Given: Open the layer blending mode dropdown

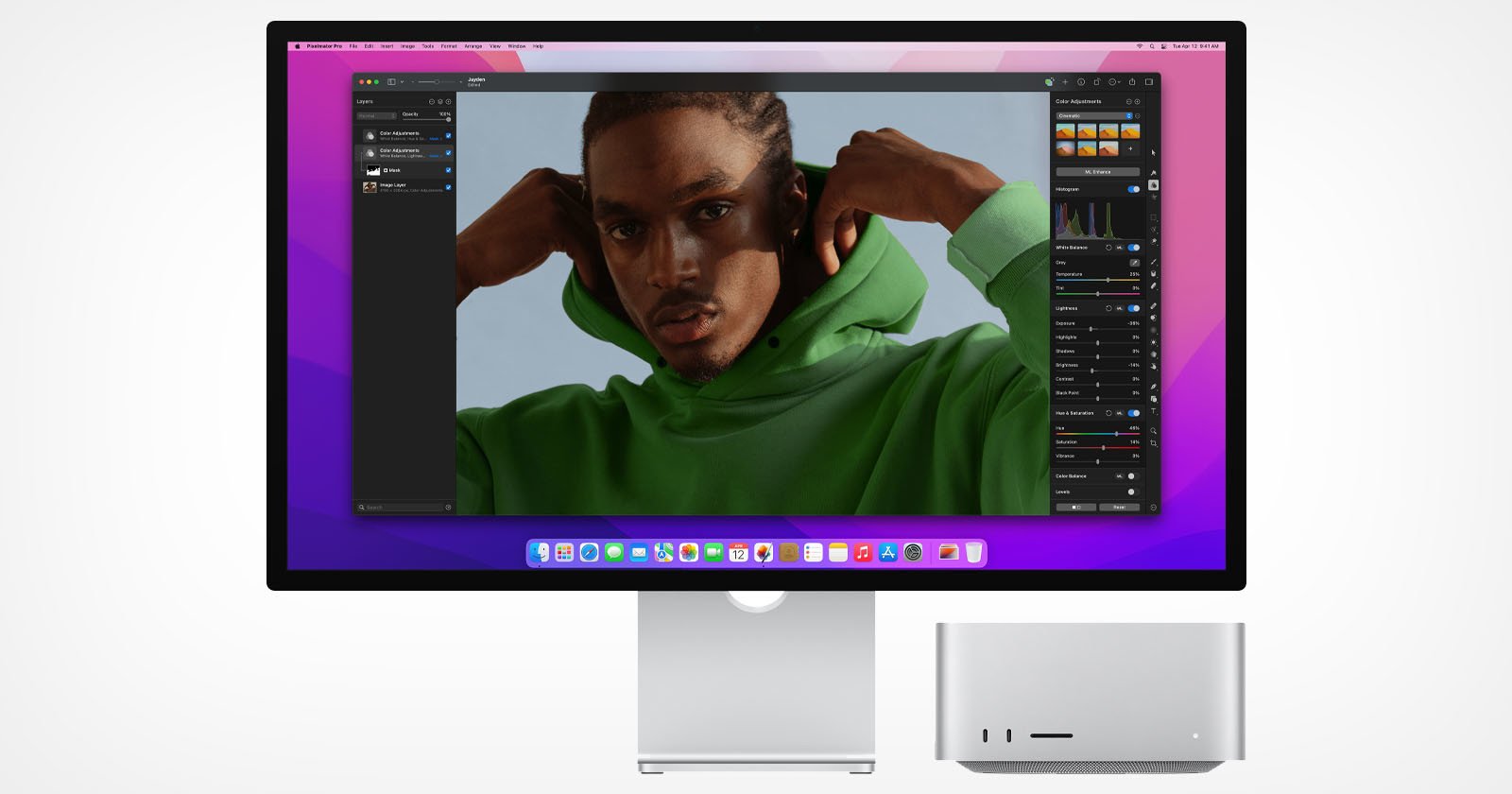Looking at the screenshot, I should [x=376, y=116].
